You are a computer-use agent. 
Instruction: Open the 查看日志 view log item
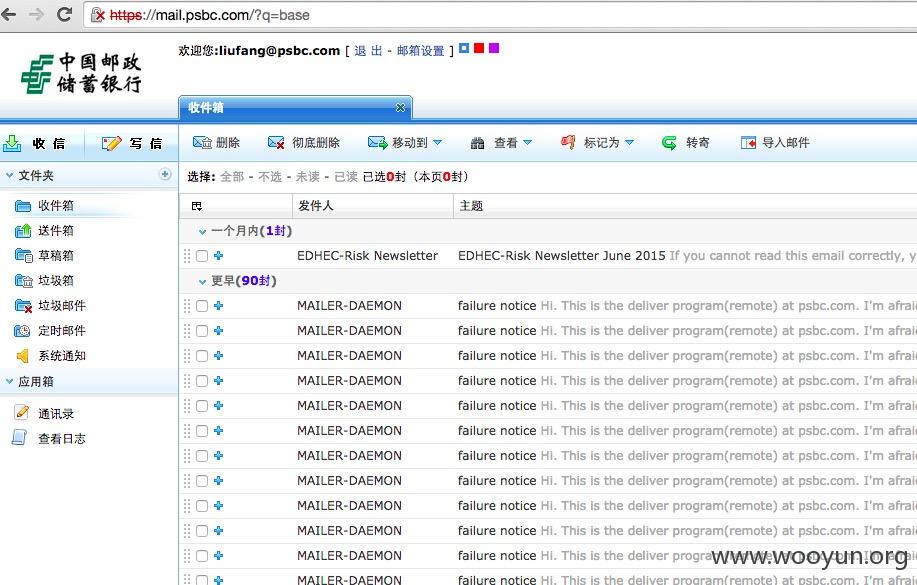point(50,439)
